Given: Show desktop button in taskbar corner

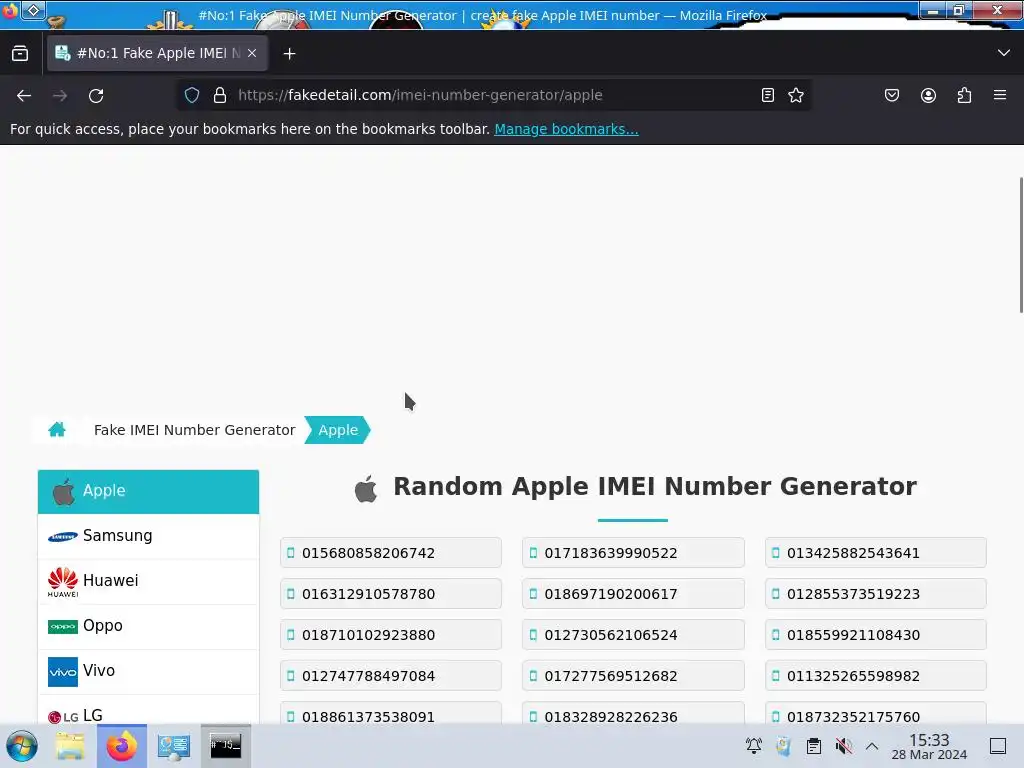Looking at the screenshot, I should [998, 746].
